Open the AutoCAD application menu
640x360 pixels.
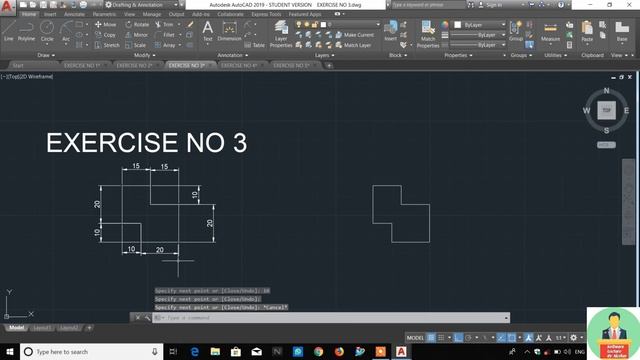(x=7, y=7)
